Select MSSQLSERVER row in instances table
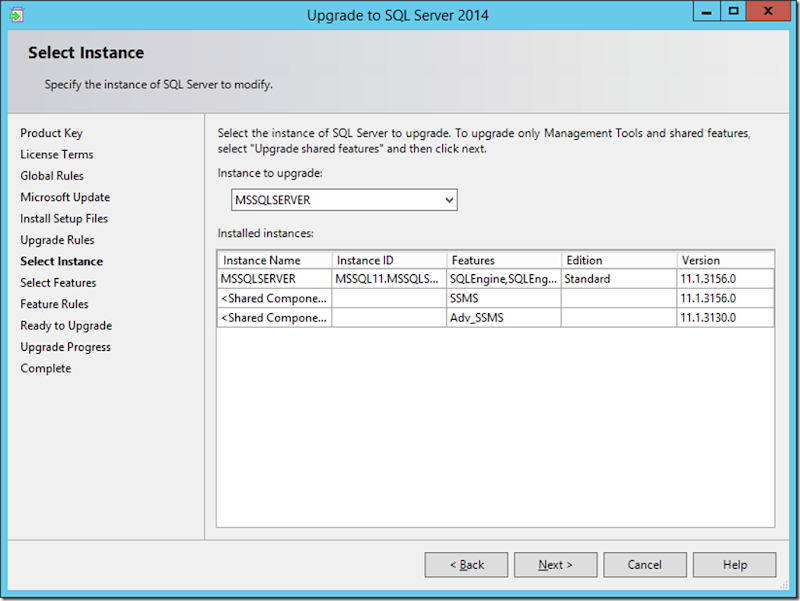Image resolution: width=800 pixels, height=601 pixels. tap(495, 279)
